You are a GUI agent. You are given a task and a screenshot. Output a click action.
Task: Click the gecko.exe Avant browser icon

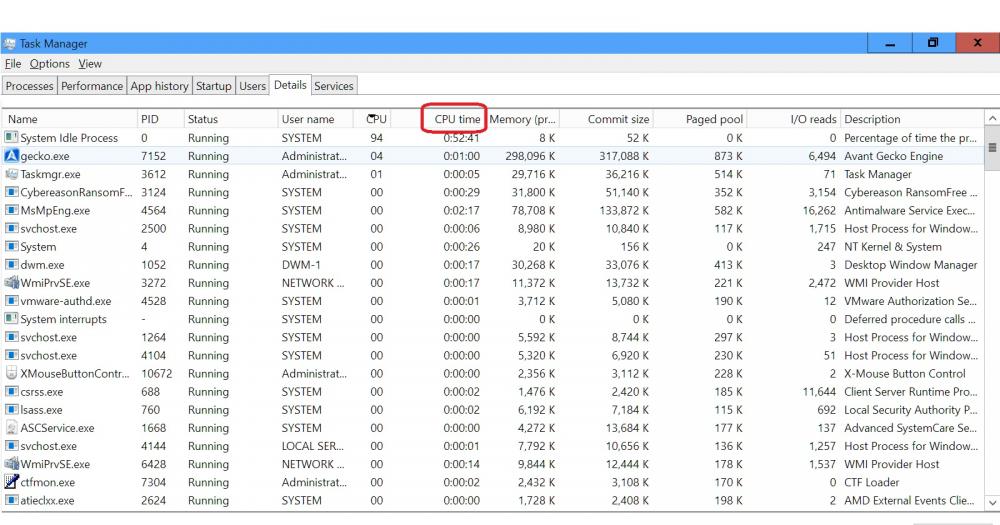coord(11,156)
